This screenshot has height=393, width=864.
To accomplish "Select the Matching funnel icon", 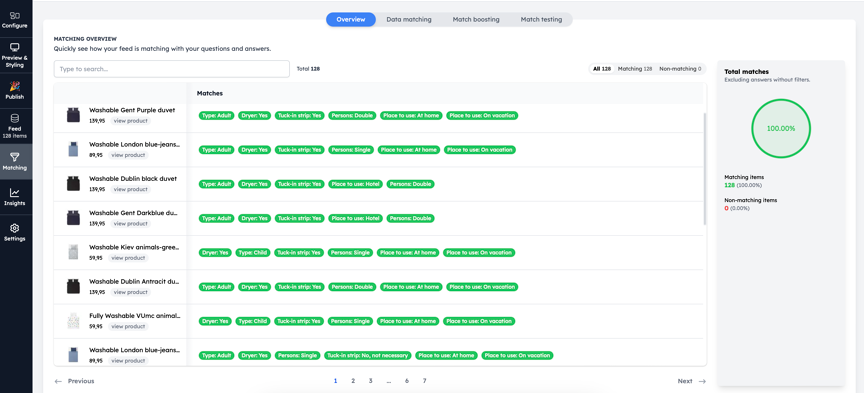I will coord(15,158).
